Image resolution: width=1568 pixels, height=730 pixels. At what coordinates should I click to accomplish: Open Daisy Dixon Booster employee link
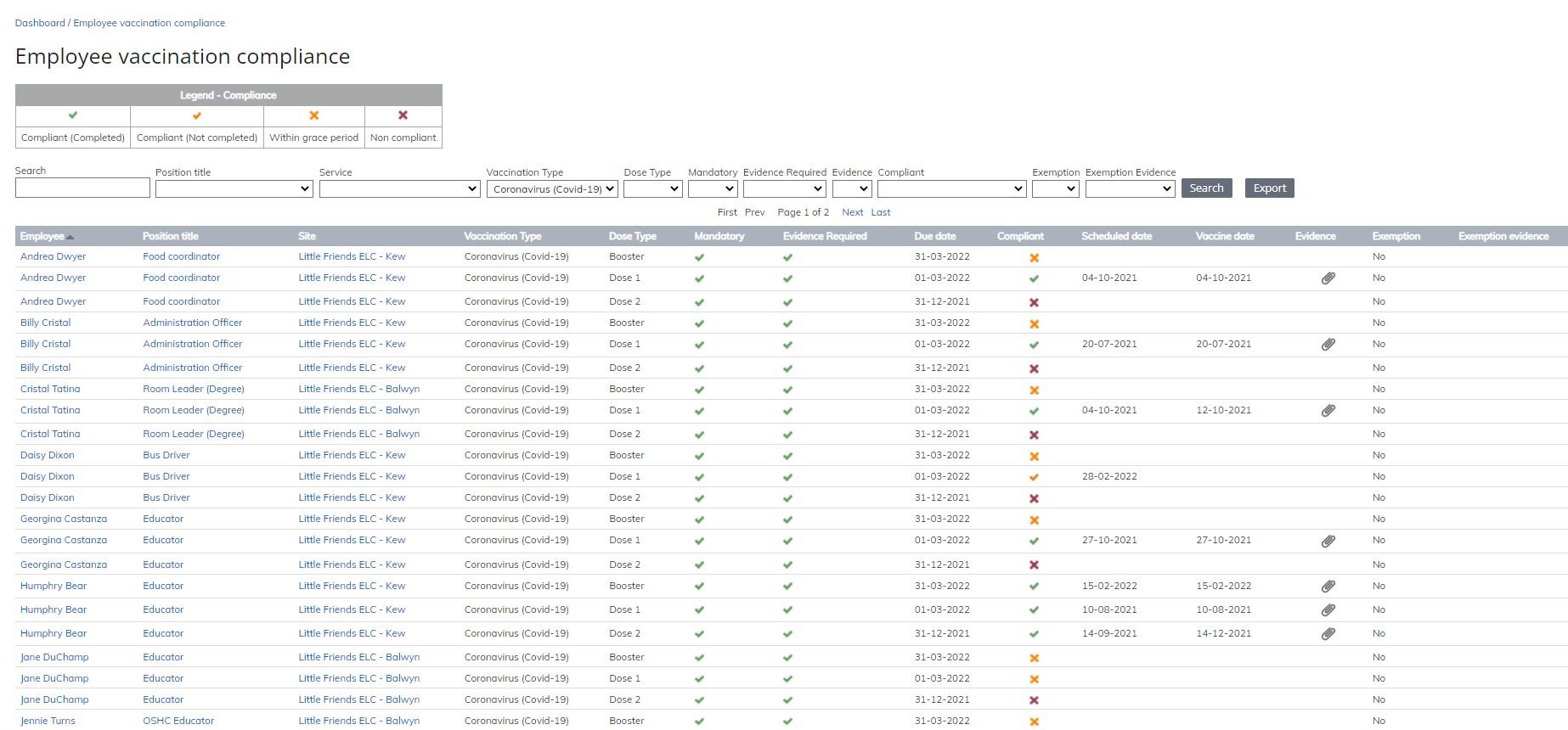point(48,455)
